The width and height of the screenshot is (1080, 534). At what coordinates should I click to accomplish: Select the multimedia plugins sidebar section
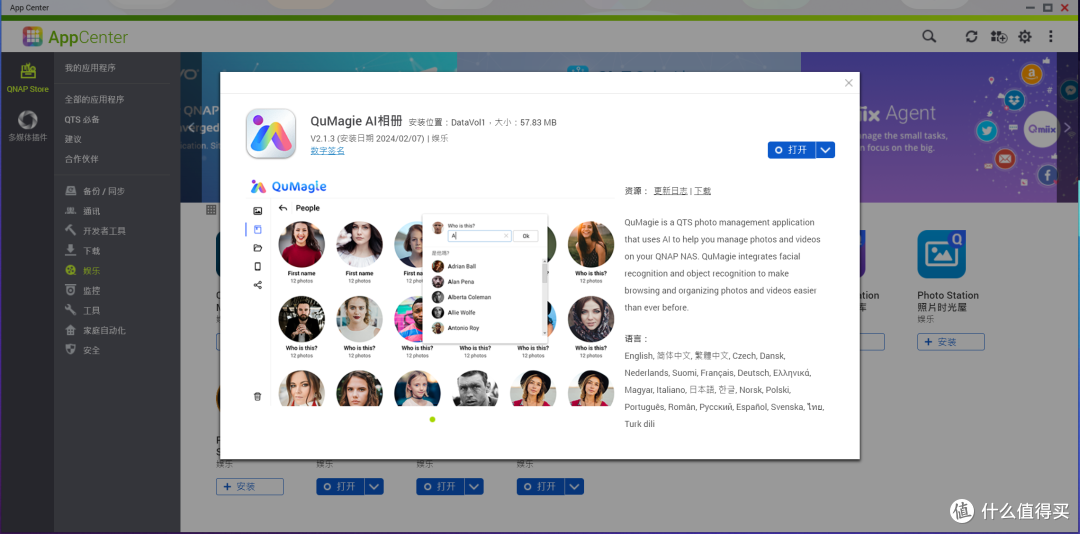pyautogui.click(x=28, y=126)
